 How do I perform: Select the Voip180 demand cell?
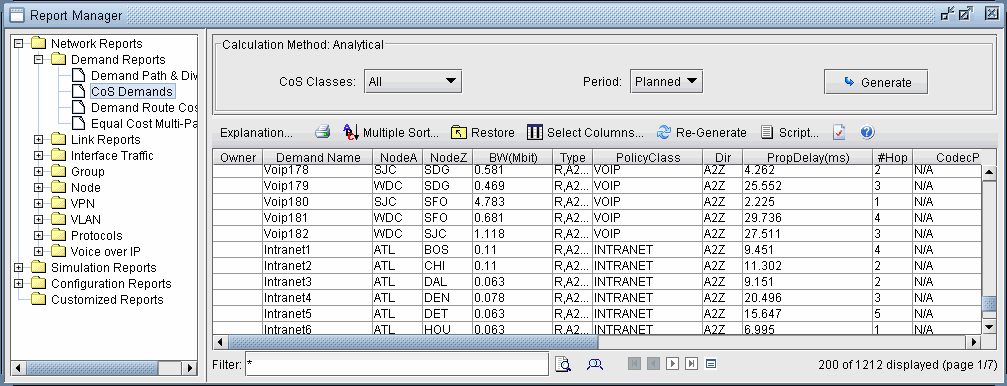coord(318,202)
